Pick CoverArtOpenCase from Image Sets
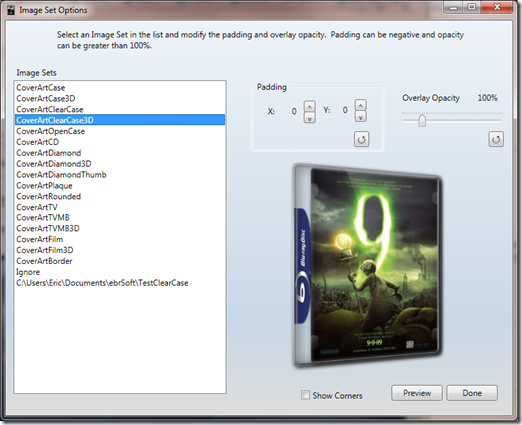The width and height of the screenshot is (522, 425). pos(120,131)
